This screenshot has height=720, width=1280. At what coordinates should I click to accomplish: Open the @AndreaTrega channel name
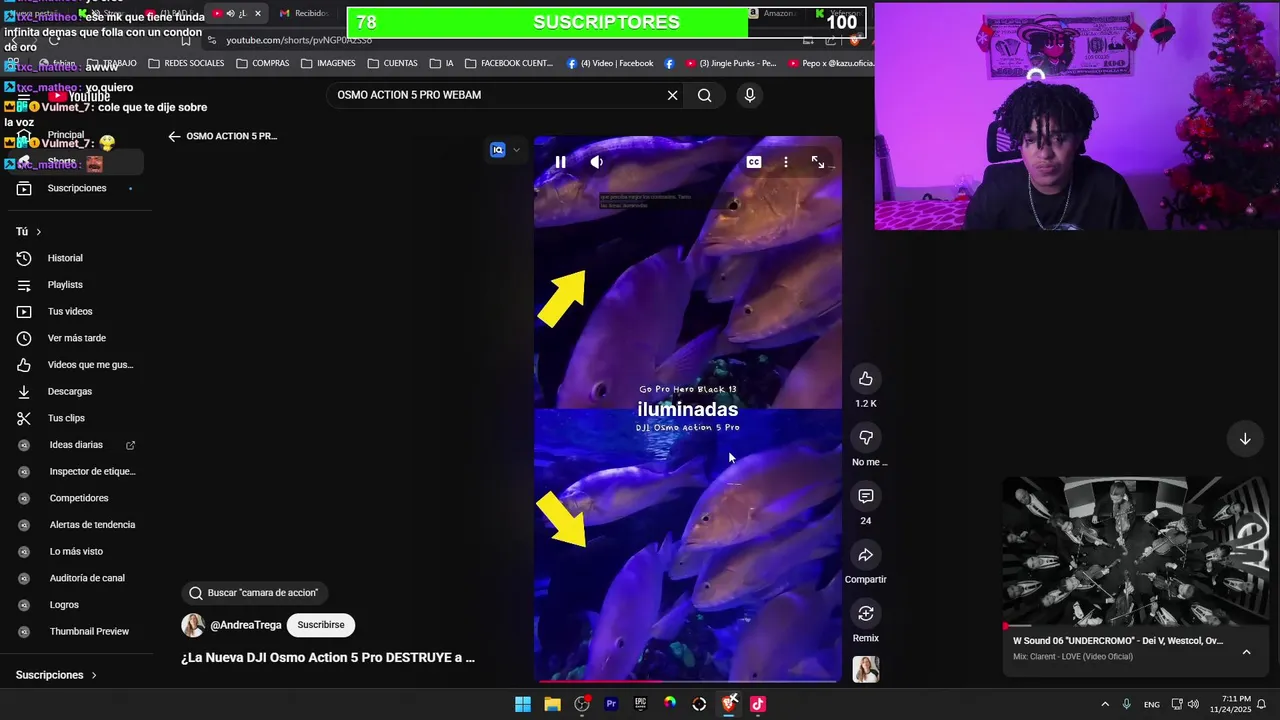tap(246, 625)
